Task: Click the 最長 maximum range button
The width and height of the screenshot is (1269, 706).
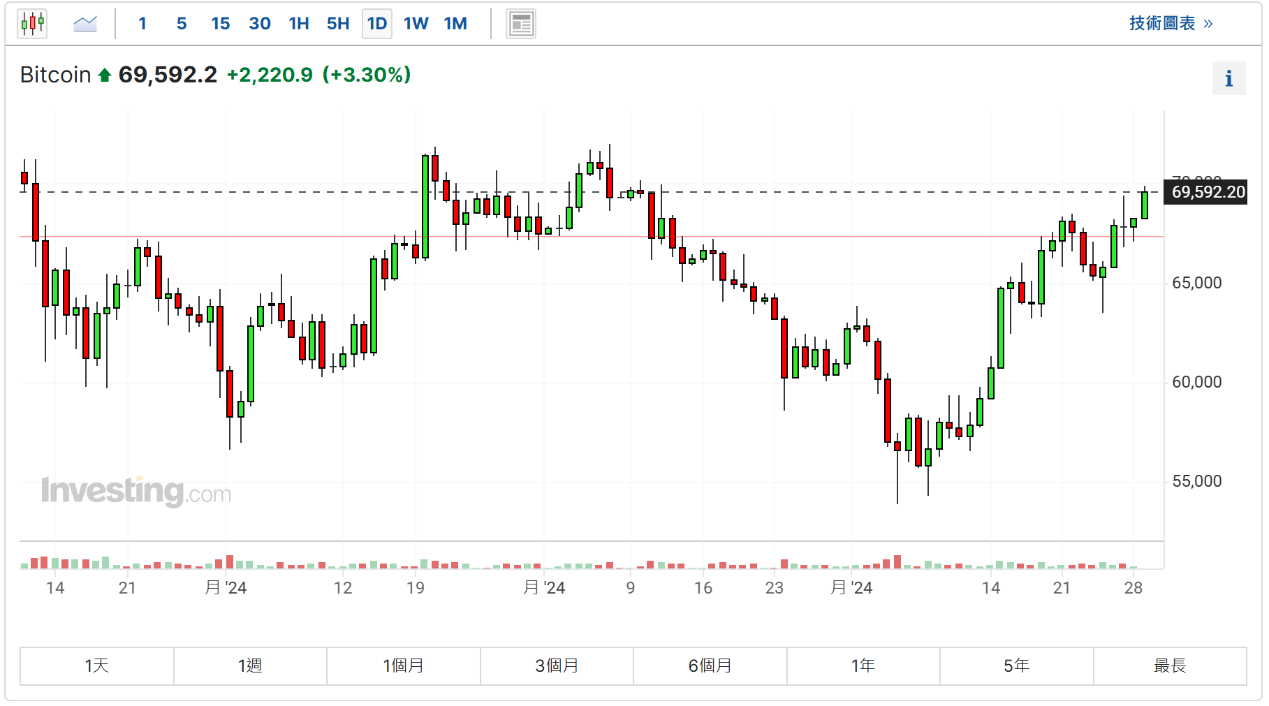Action: (1169, 665)
